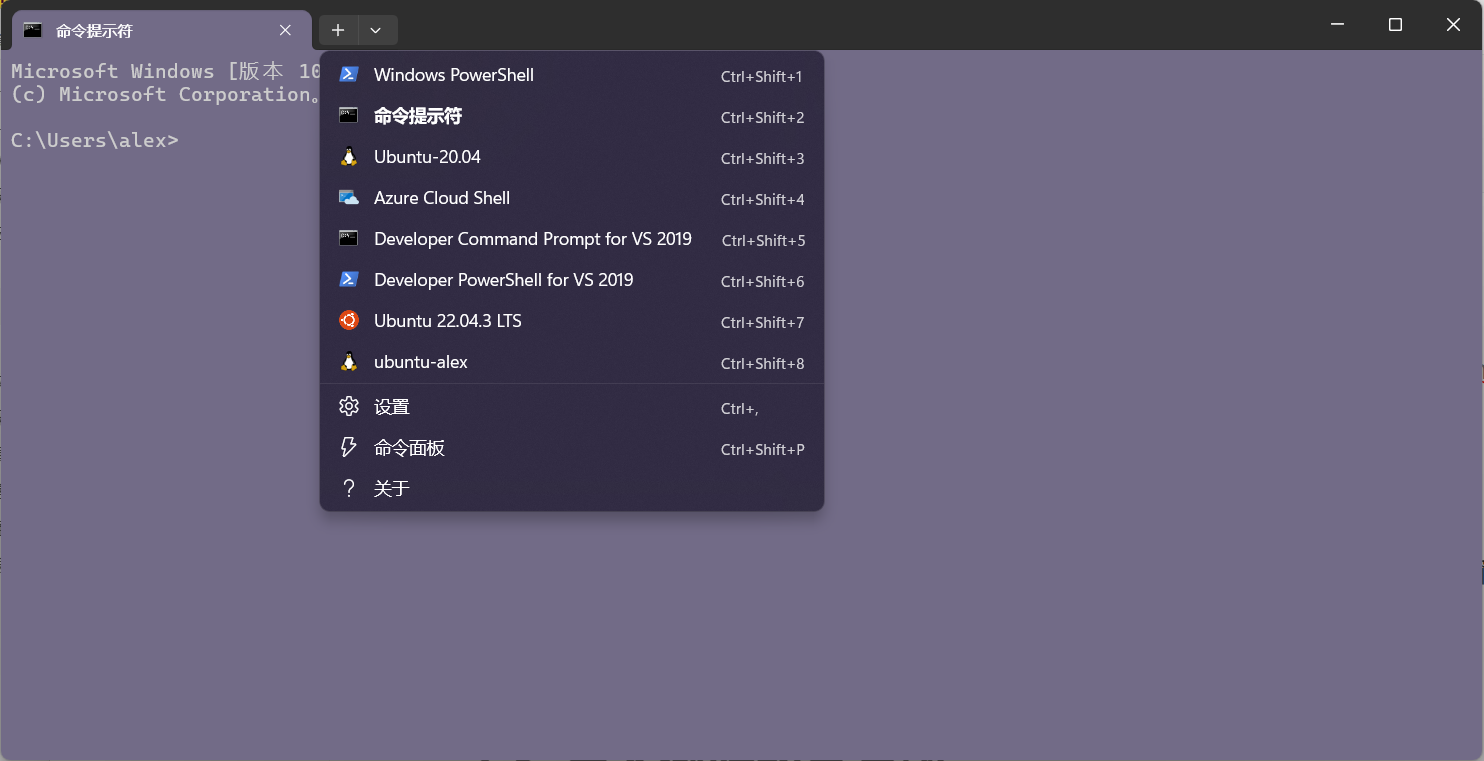Launch Windows PowerShell from the dropdown list
Screen dimensions: 1484x761
(x=453, y=75)
